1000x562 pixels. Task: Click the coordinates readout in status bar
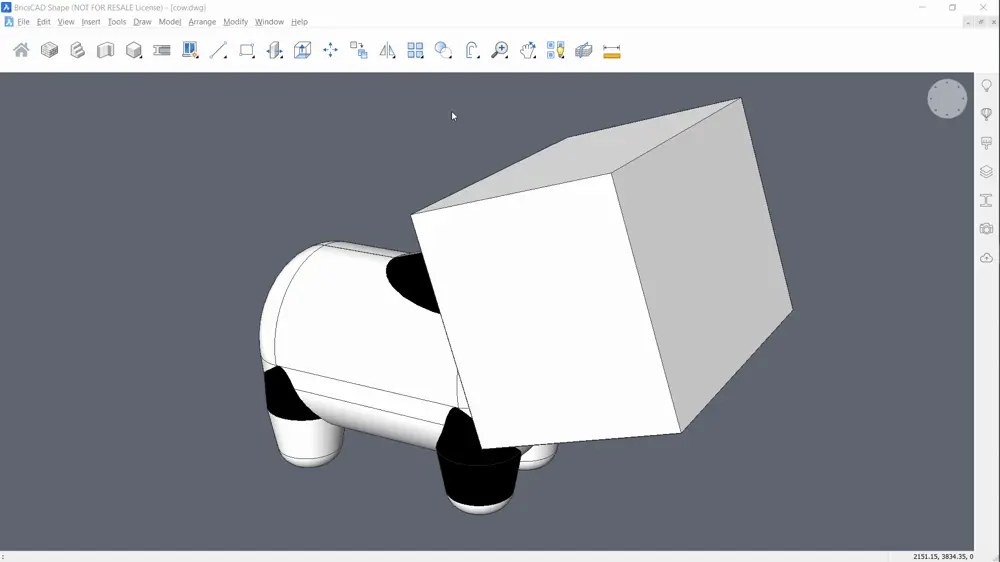tap(942, 556)
